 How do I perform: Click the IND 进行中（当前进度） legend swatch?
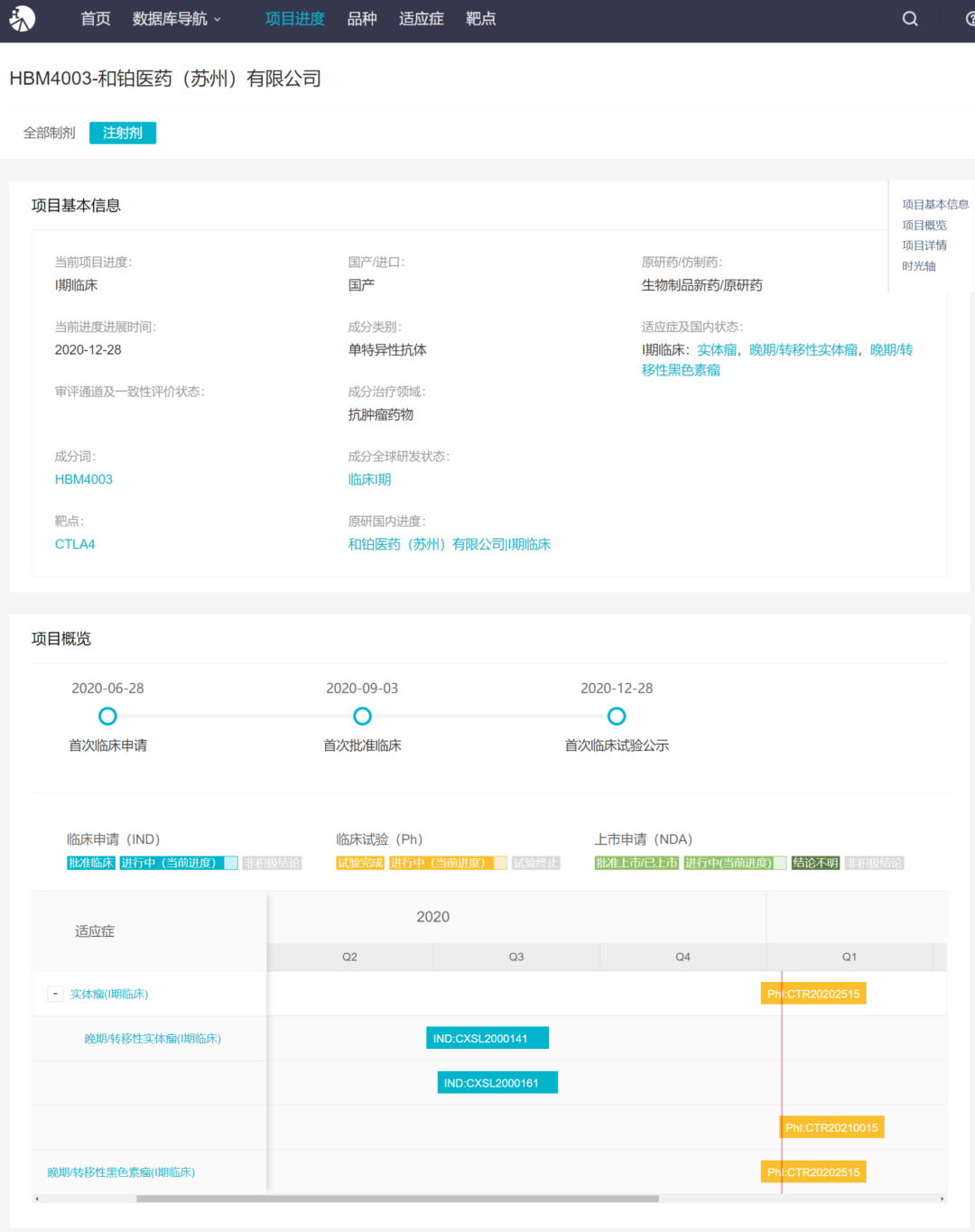point(179,863)
